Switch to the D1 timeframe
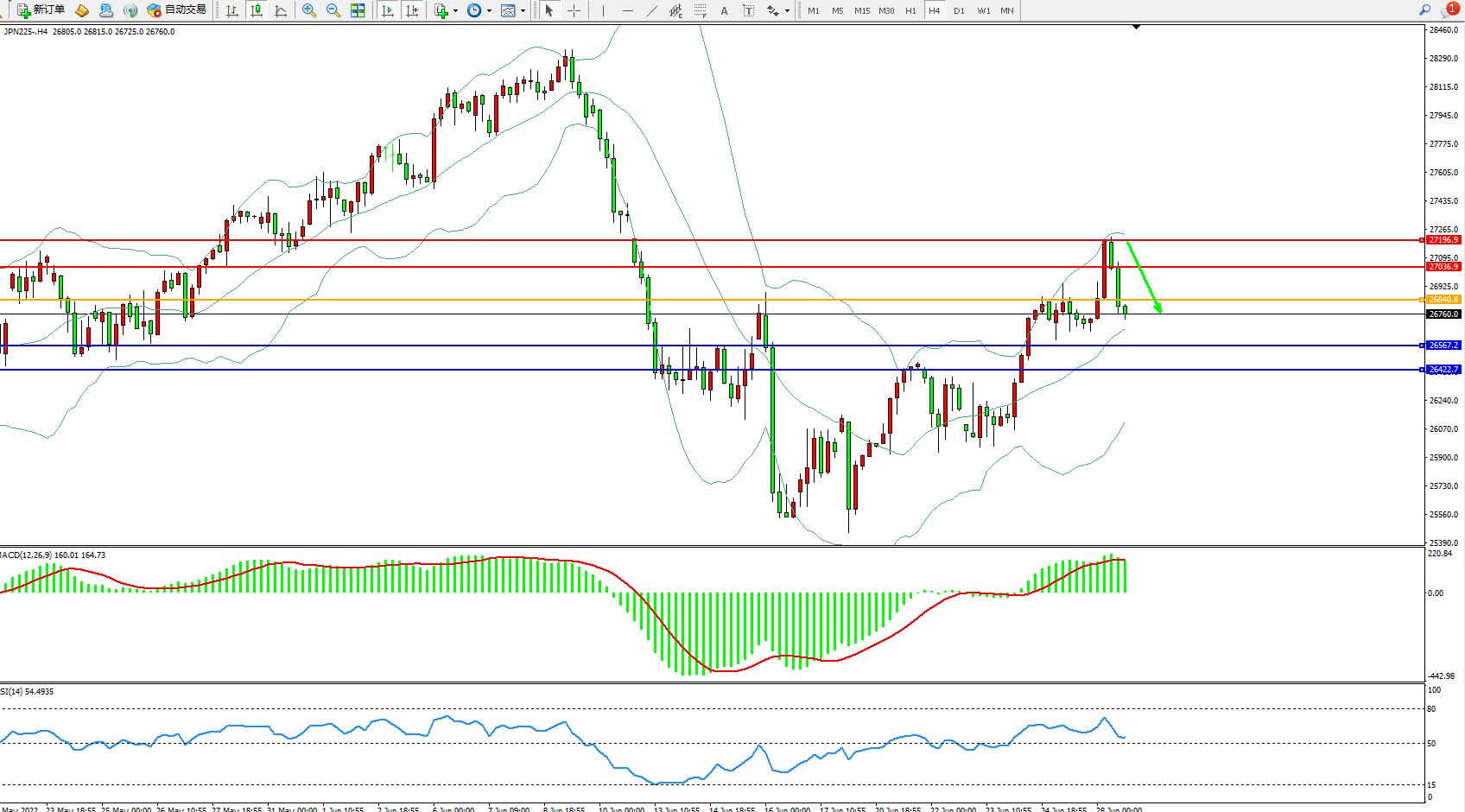This screenshot has width=1465, height=812. click(x=959, y=10)
